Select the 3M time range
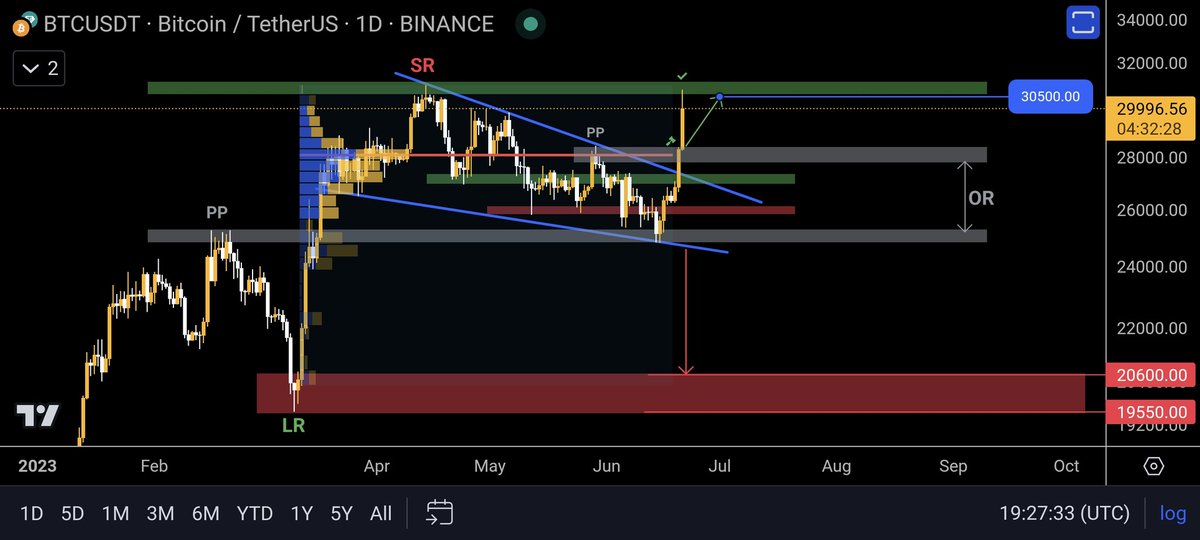The width and height of the screenshot is (1200, 540). tap(160, 514)
